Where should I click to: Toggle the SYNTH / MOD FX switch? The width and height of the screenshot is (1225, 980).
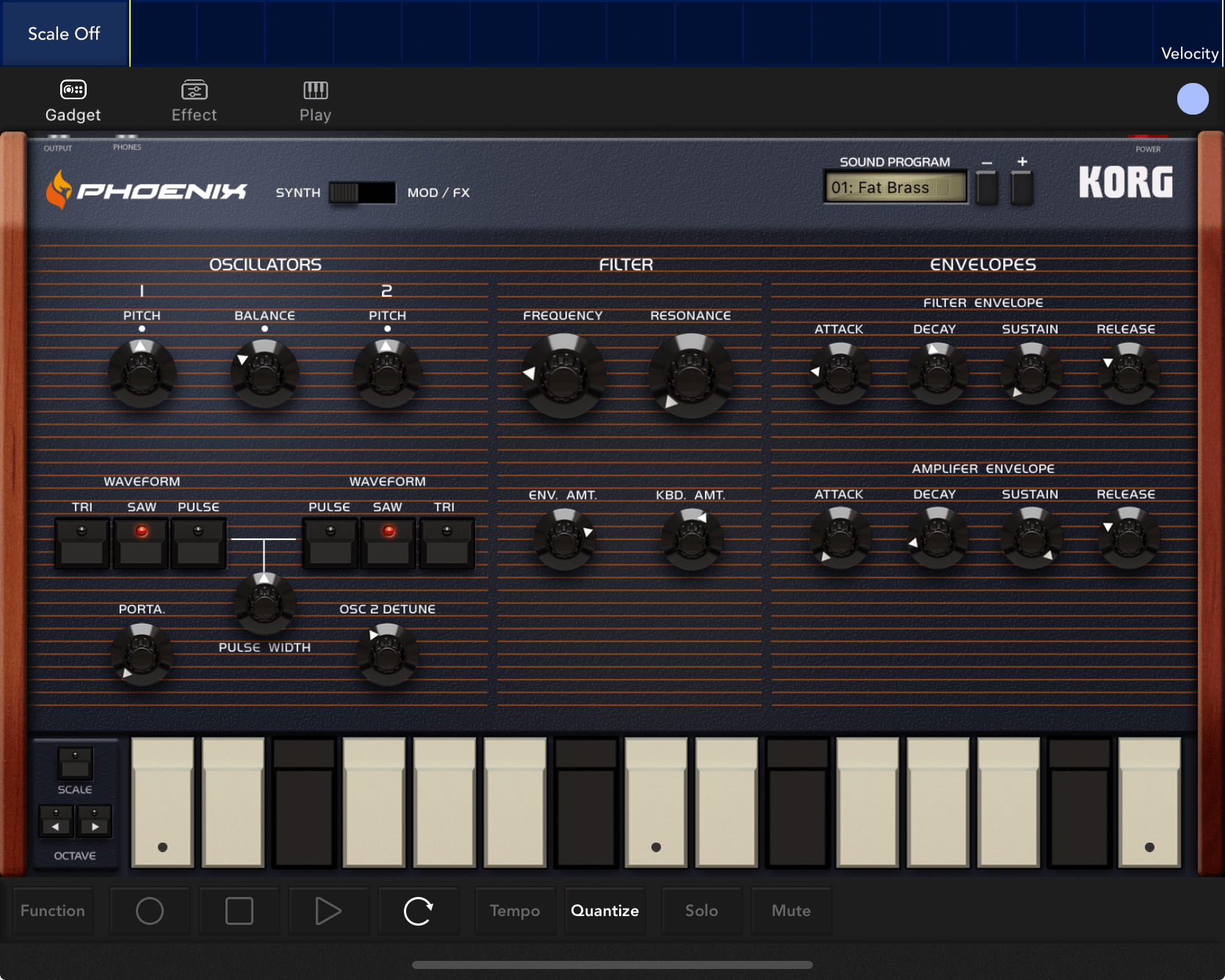362,192
